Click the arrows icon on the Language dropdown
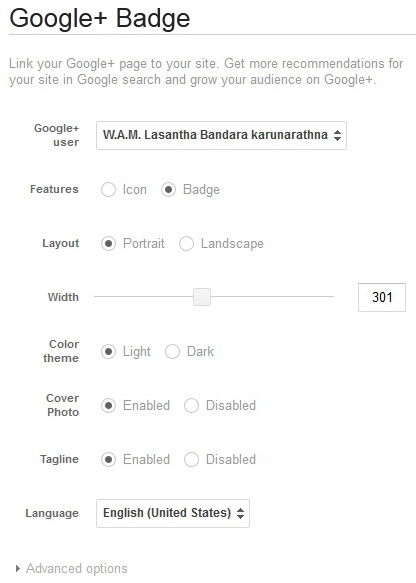The height and width of the screenshot is (583, 416). coord(241,513)
